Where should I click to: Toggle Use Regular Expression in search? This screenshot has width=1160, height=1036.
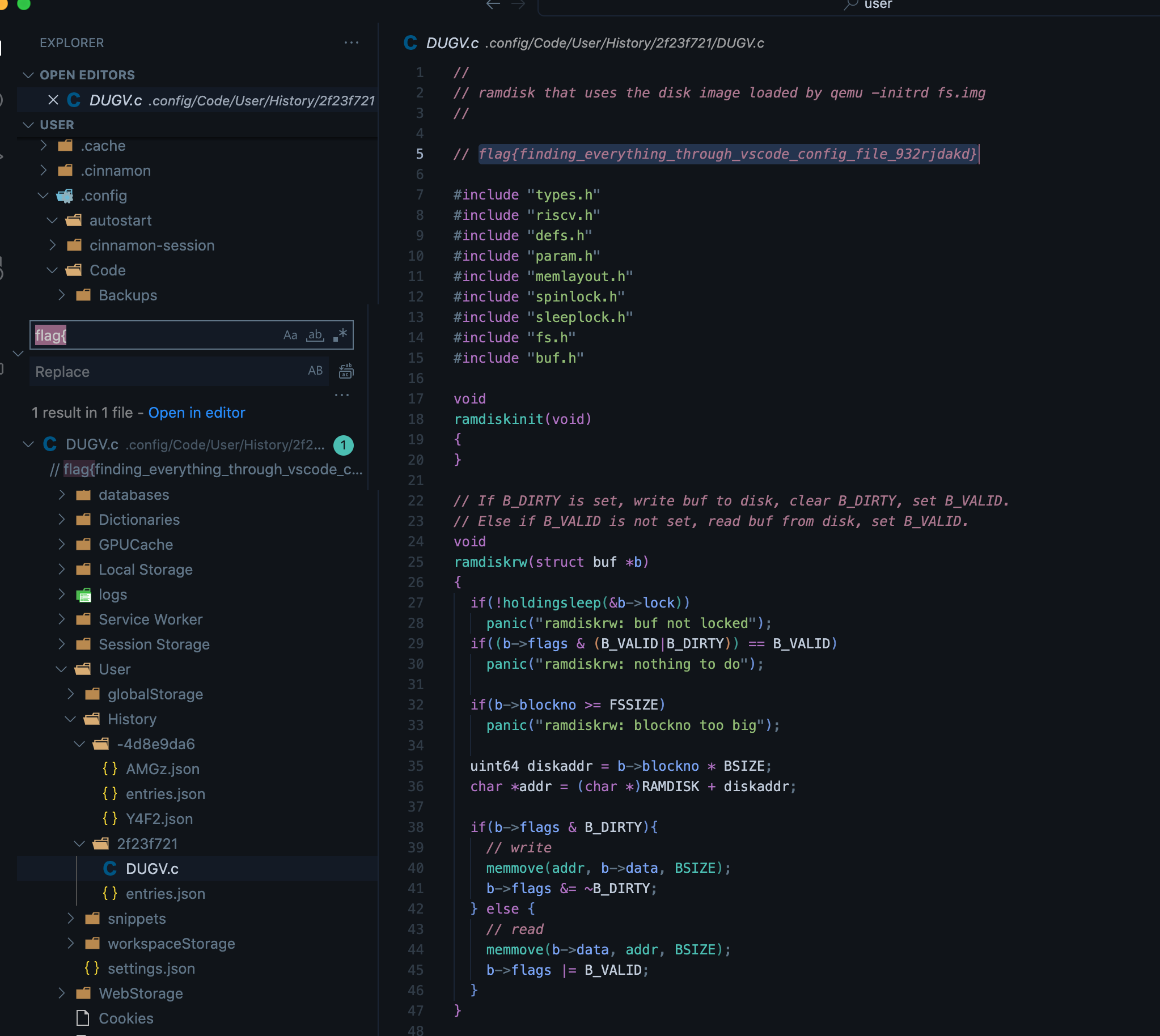coord(340,336)
